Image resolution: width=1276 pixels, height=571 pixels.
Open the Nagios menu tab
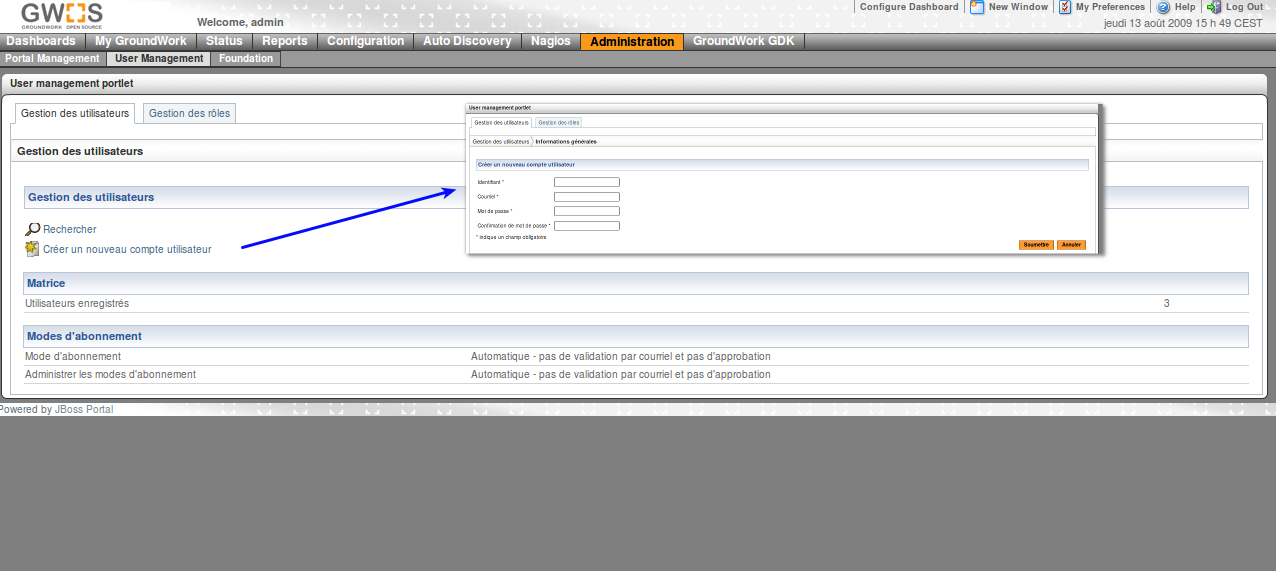coord(551,42)
